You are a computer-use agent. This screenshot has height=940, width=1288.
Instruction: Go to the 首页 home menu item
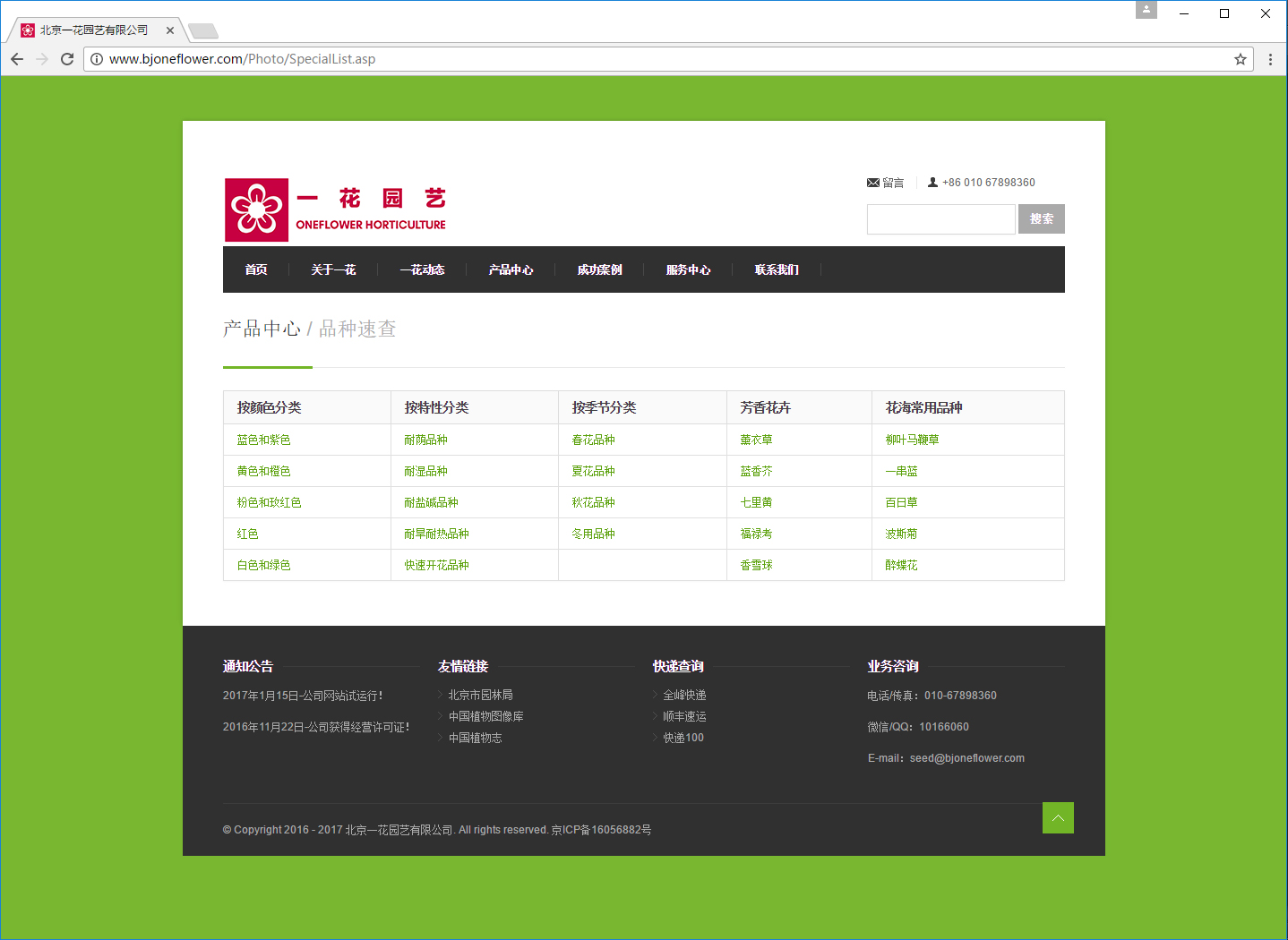point(256,269)
